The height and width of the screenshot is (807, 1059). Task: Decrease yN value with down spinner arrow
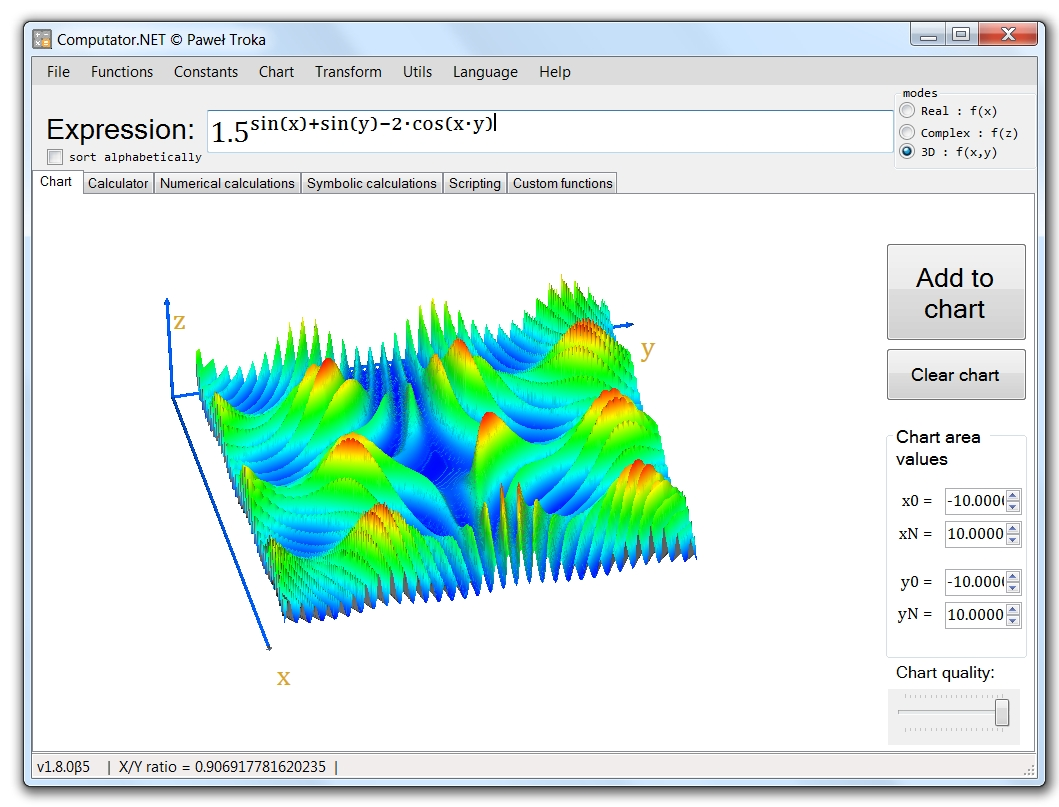point(1012,621)
